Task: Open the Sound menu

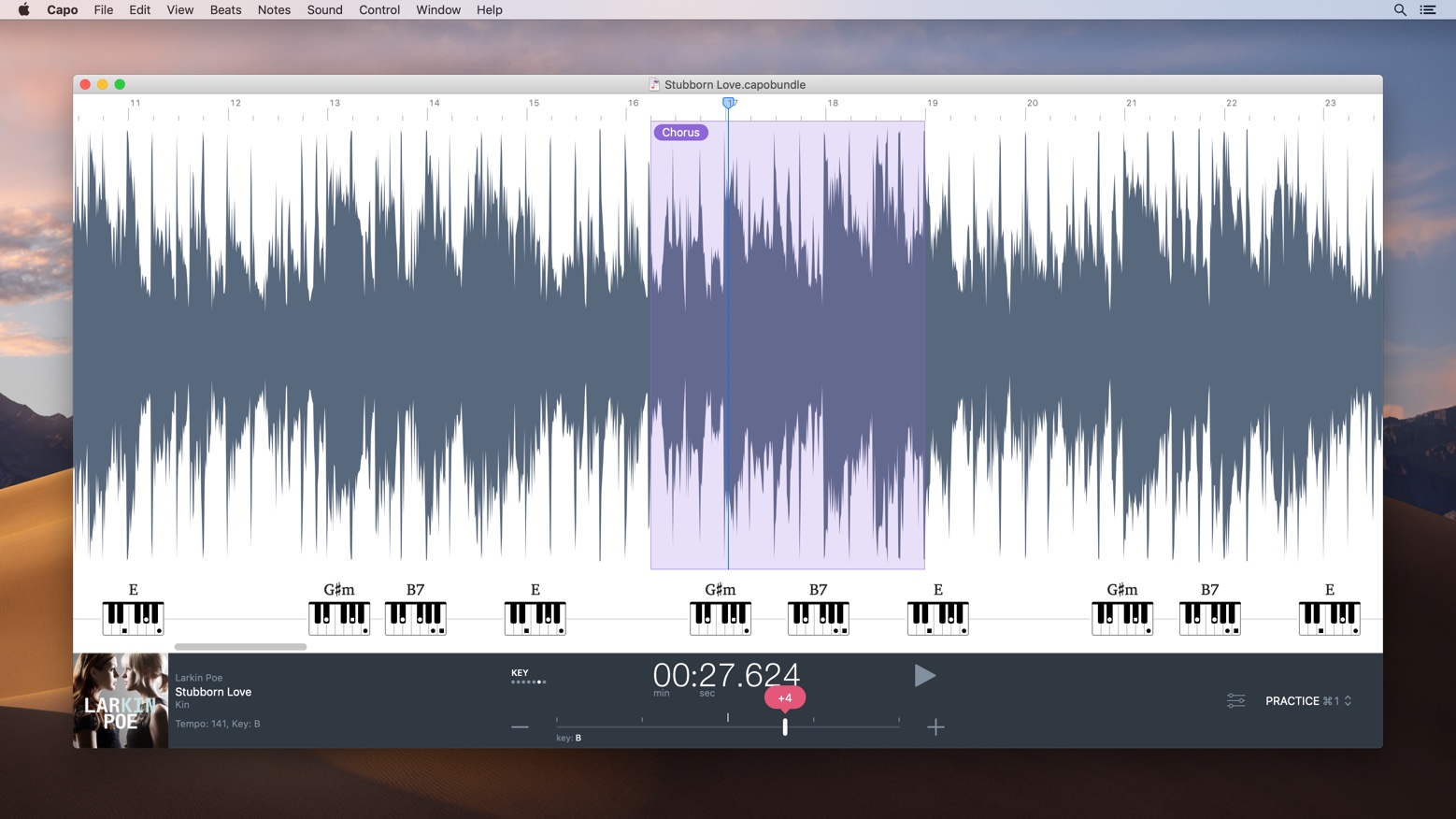Action: (x=325, y=10)
